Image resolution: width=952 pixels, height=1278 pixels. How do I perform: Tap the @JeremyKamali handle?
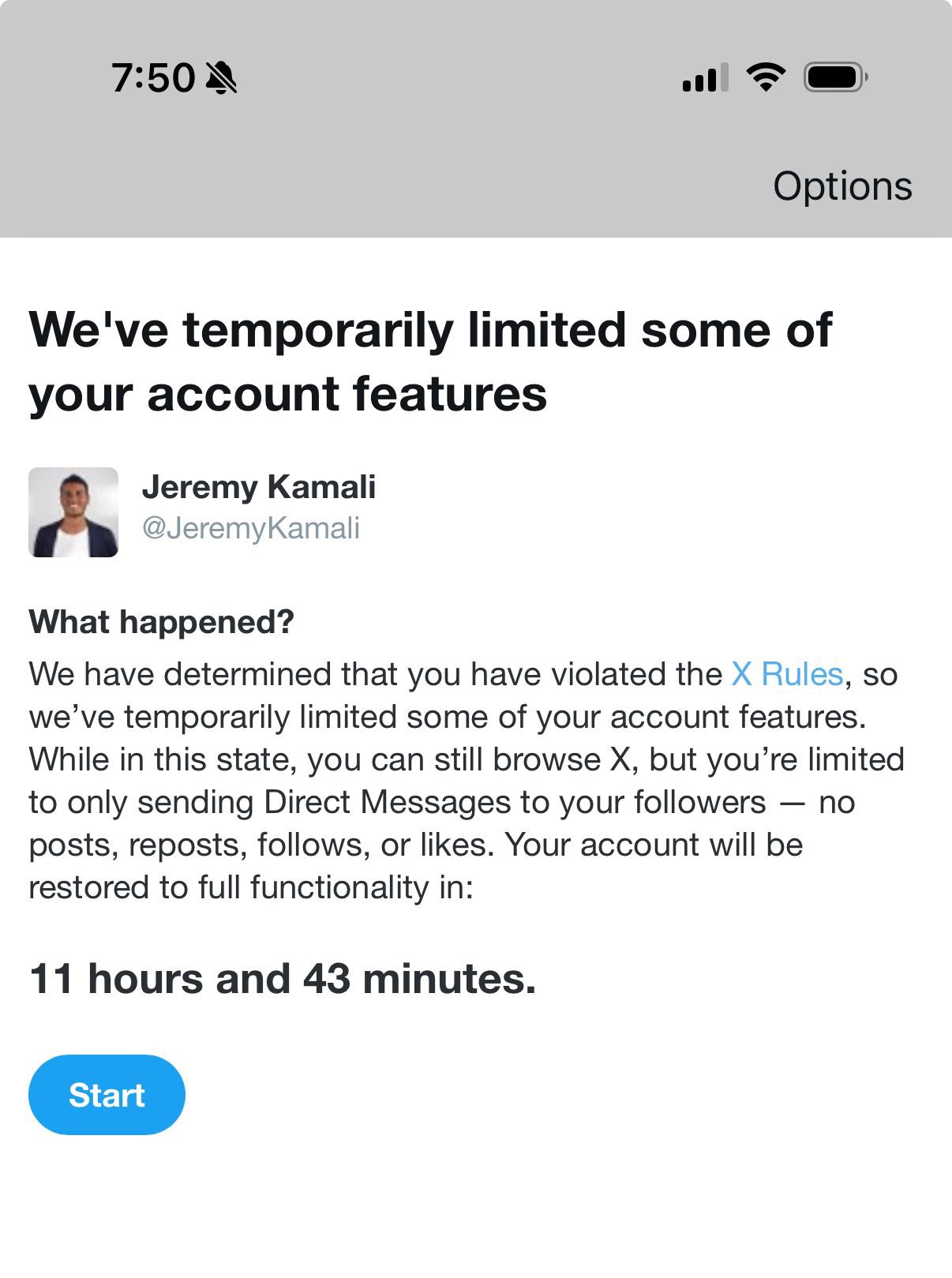251,528
